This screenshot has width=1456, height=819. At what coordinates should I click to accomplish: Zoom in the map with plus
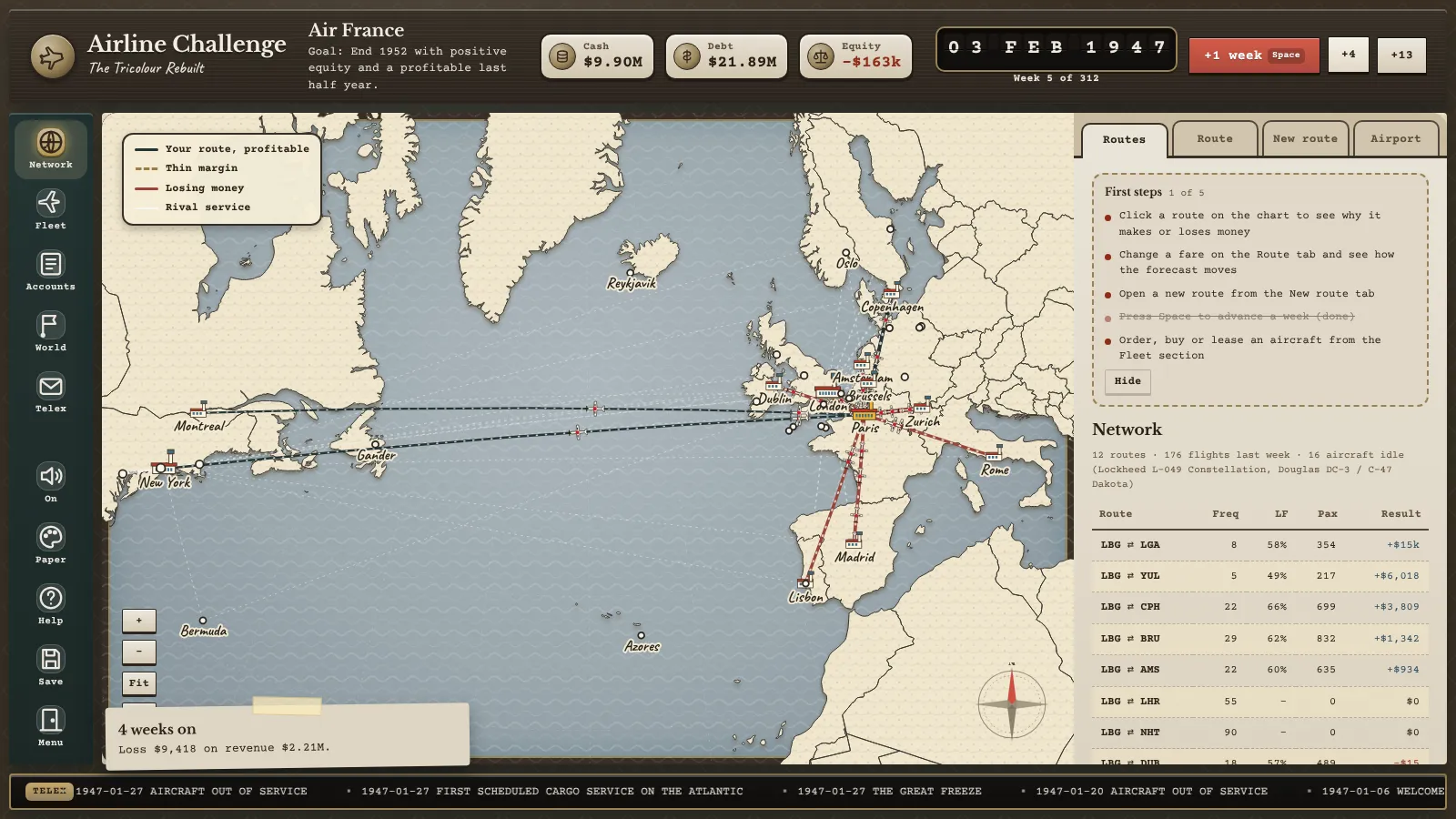pos(139,621)
